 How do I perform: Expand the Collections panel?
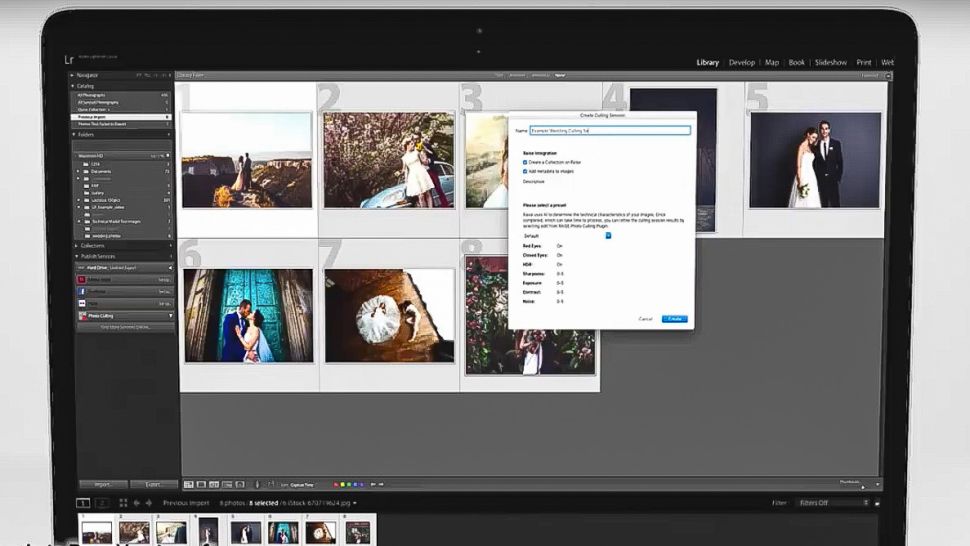77,245
